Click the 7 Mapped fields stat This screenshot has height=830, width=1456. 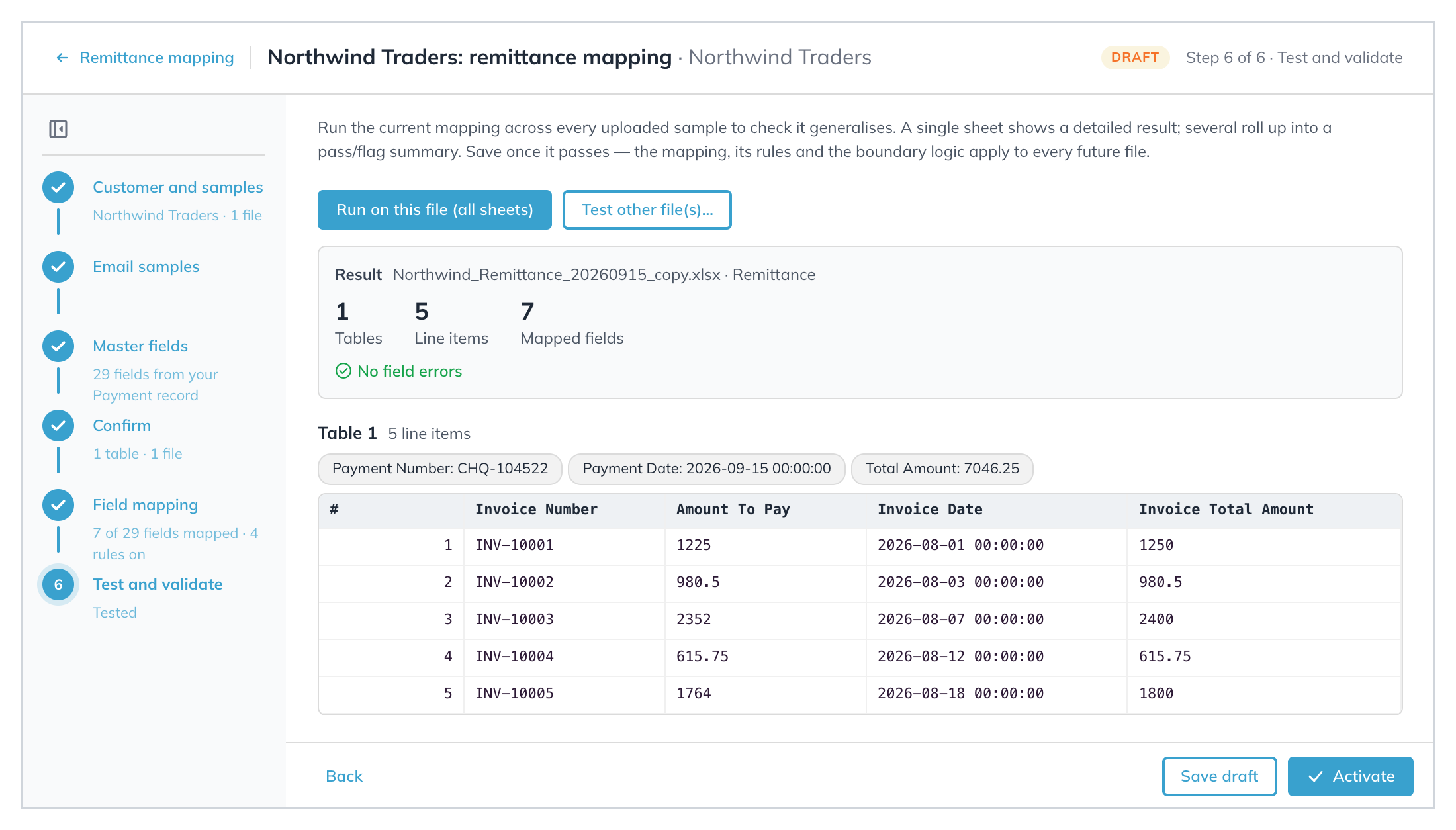point(572,324)
